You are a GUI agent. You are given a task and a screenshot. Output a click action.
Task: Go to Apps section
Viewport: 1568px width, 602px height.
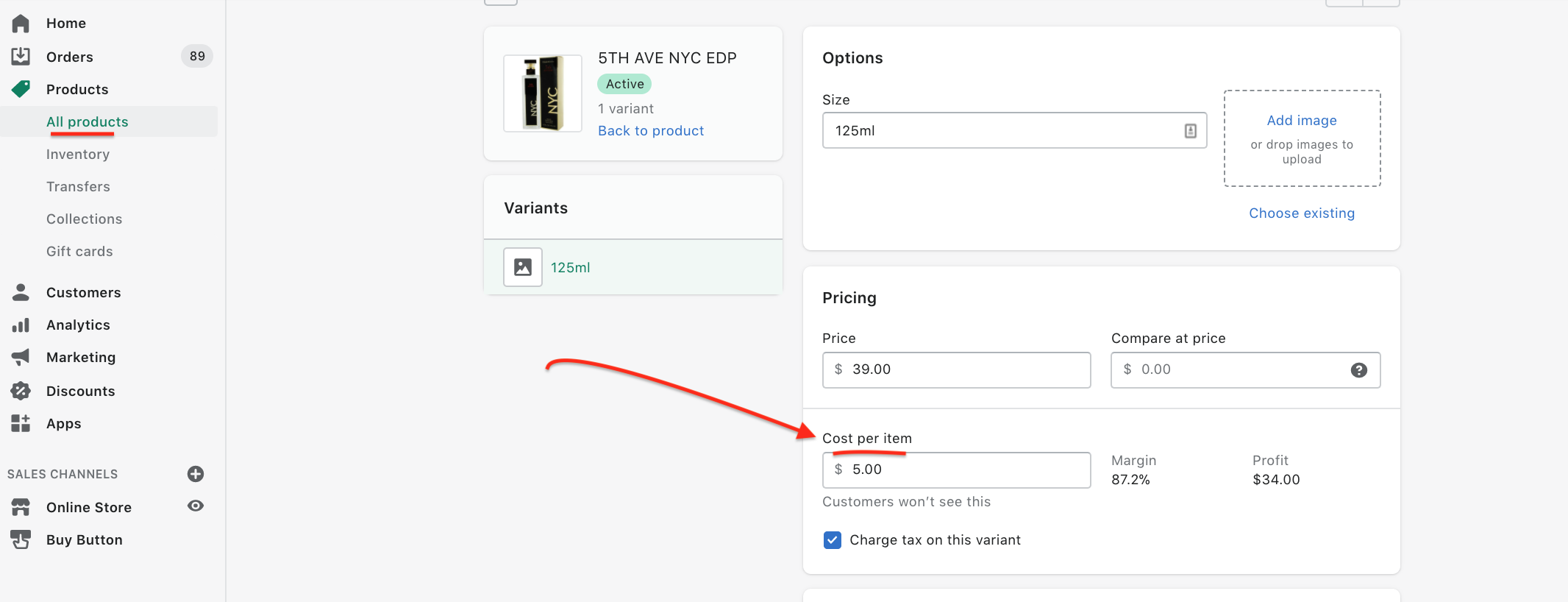[64, 424]
